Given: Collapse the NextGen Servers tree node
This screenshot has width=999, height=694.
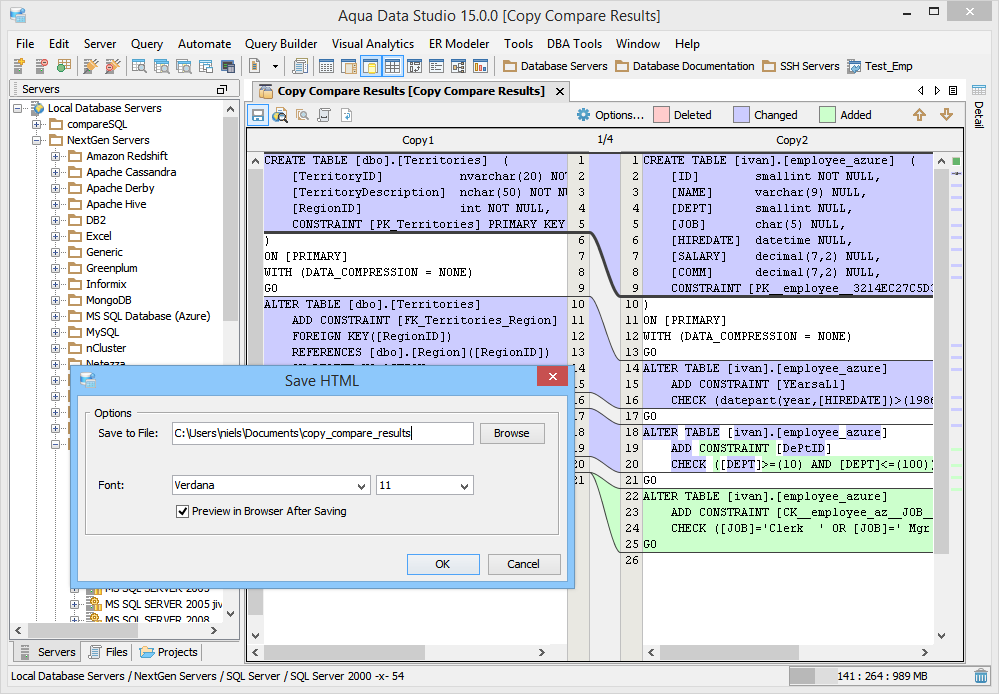Looking at the screenshot, I should coord(37,140).
